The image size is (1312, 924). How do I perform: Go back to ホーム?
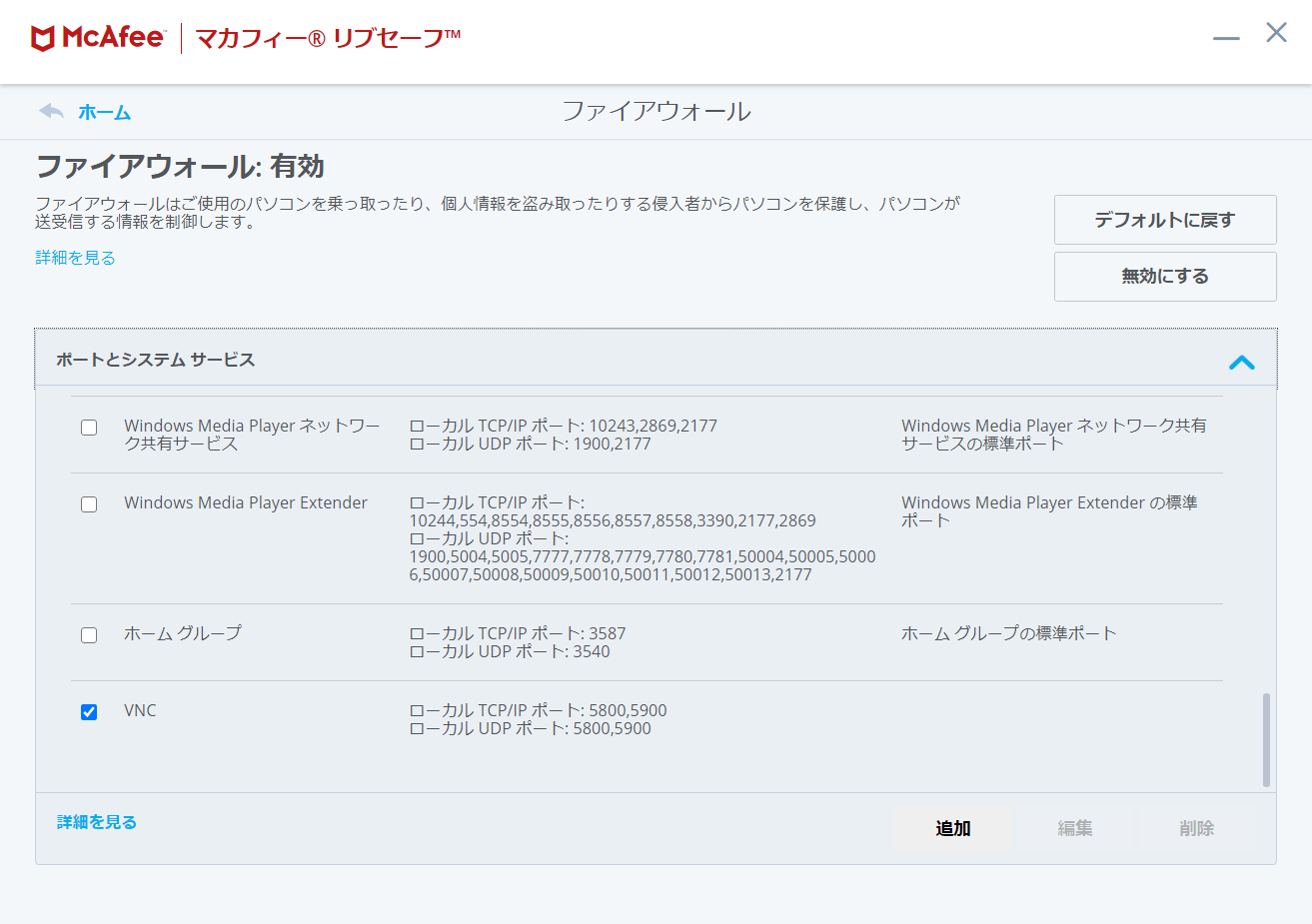click(x=105, y=112)
